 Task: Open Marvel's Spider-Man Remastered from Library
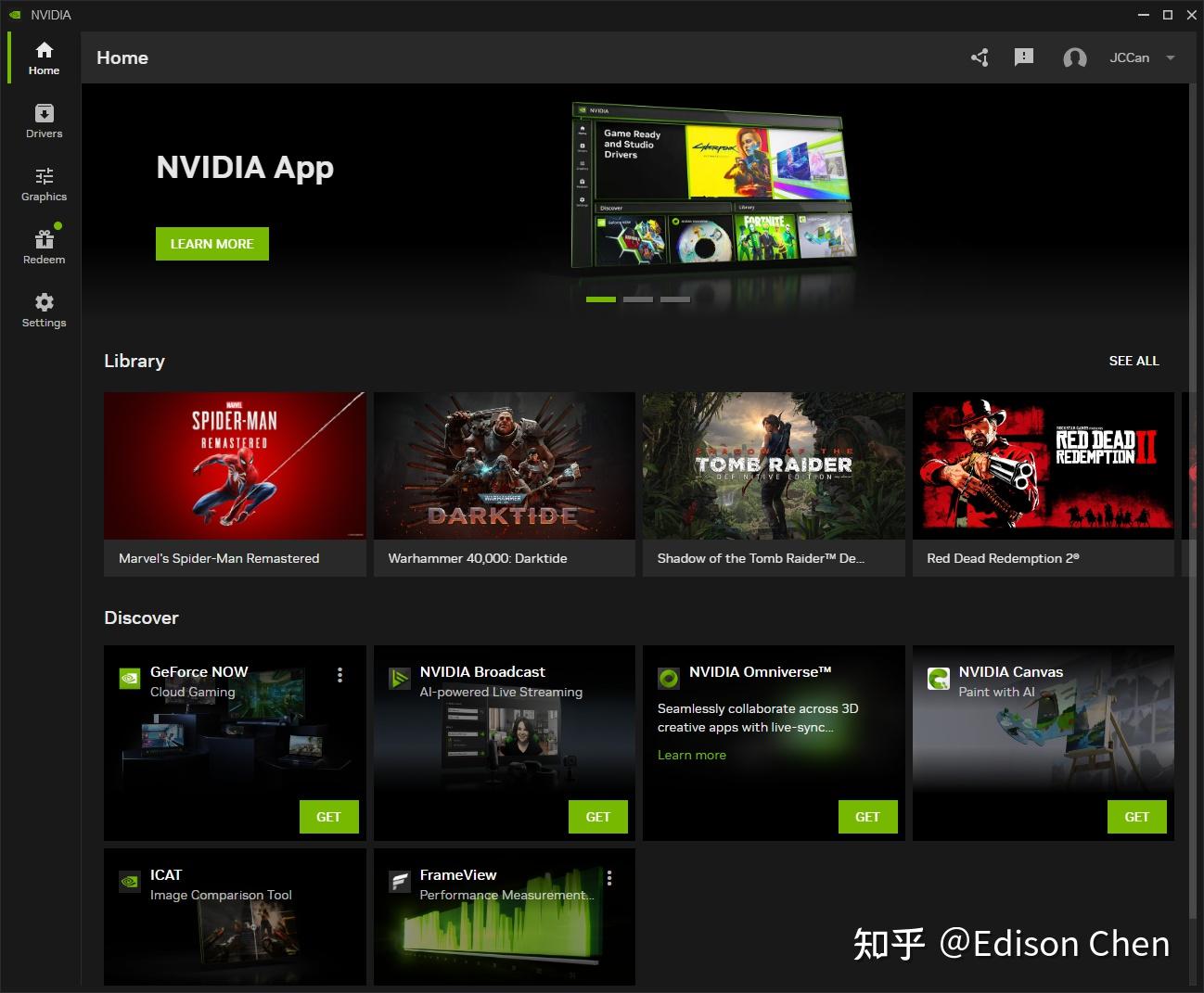point(234,465)
